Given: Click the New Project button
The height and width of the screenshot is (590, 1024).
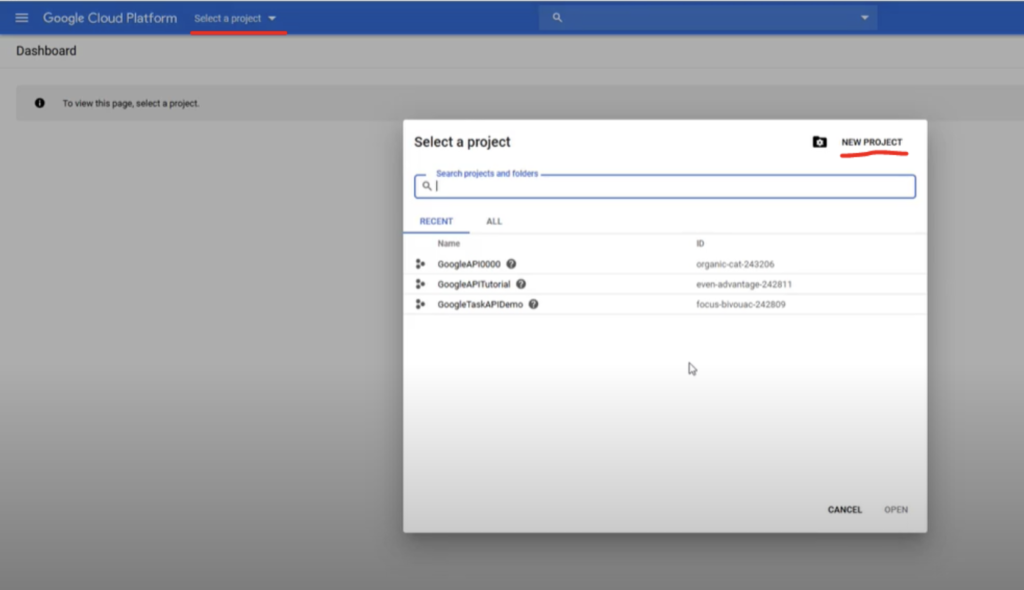Looking at the screenshot, I should click(872, 142).
